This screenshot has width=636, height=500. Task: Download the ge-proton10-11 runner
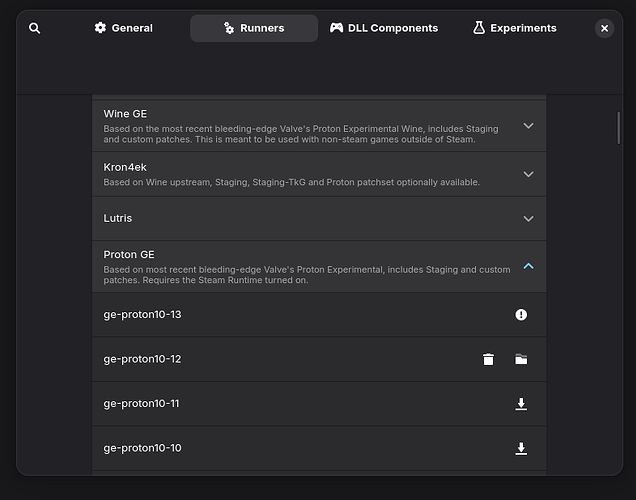click(x=521, y=404)
